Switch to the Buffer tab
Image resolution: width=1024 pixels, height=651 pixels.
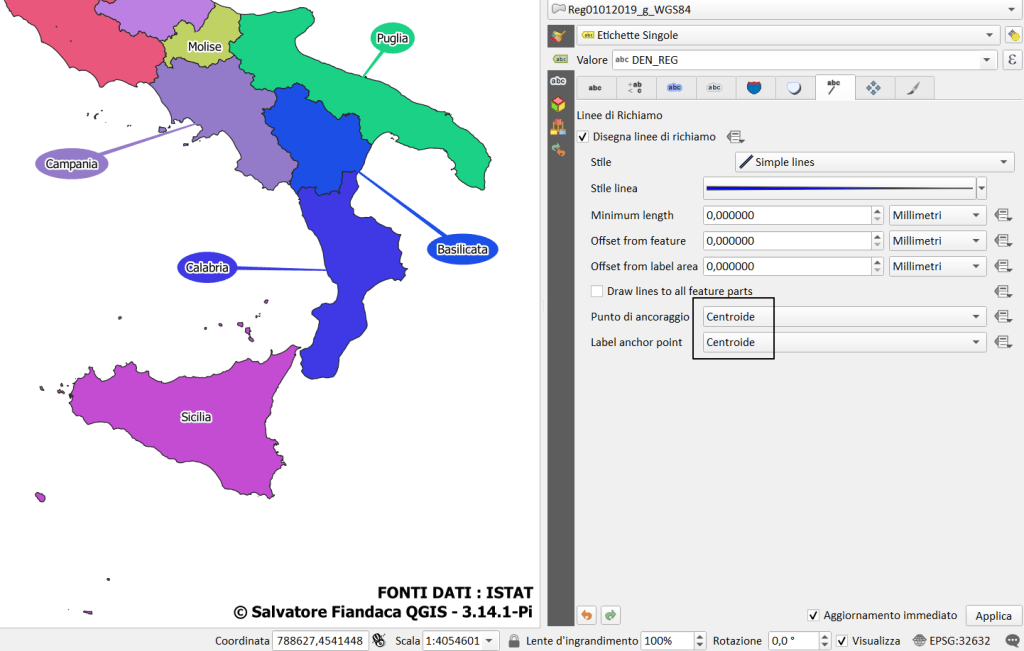pyautogui.click(x=675, y=88)
